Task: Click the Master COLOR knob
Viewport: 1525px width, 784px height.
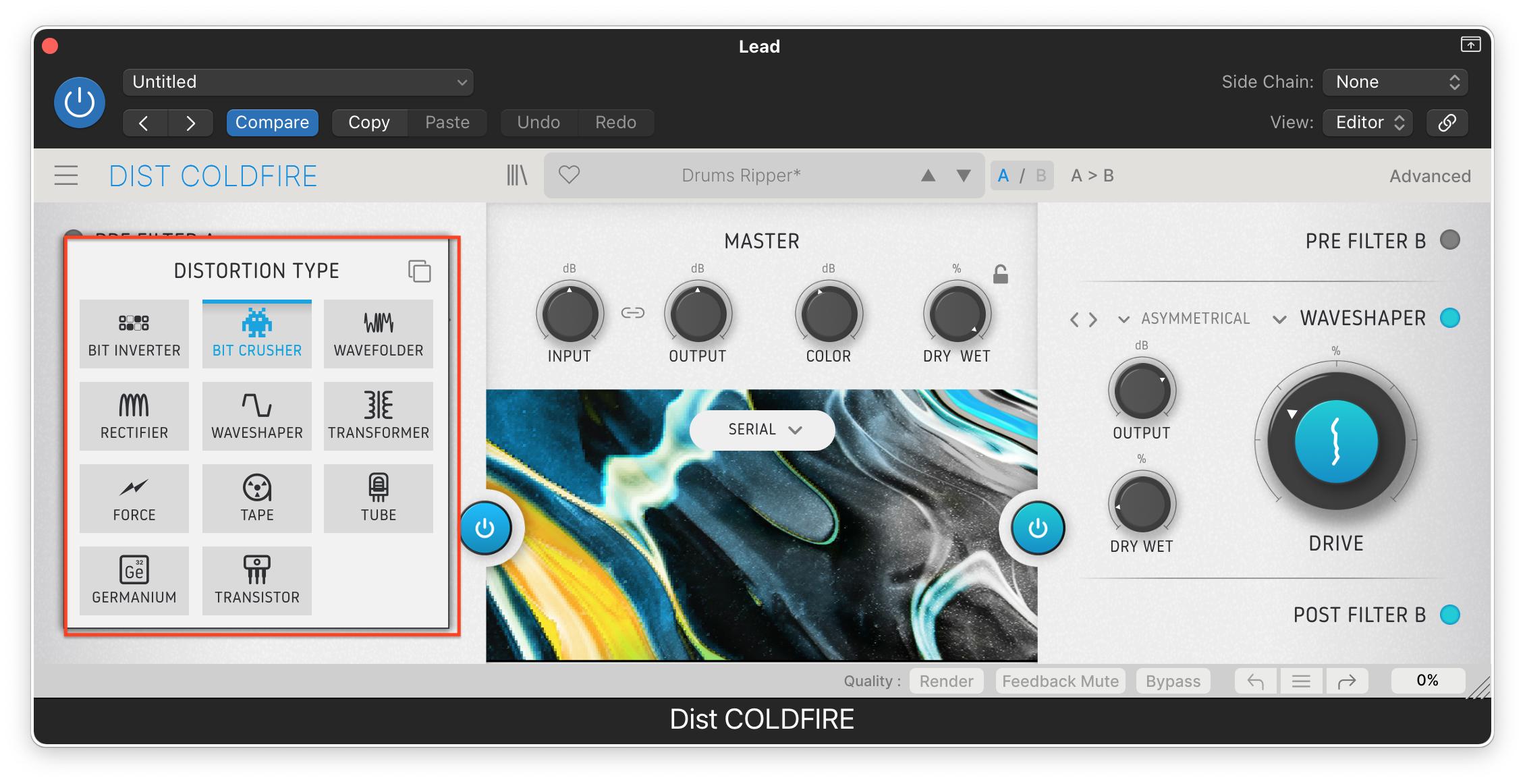Action: pyautogui.click(x=828, y=314)
